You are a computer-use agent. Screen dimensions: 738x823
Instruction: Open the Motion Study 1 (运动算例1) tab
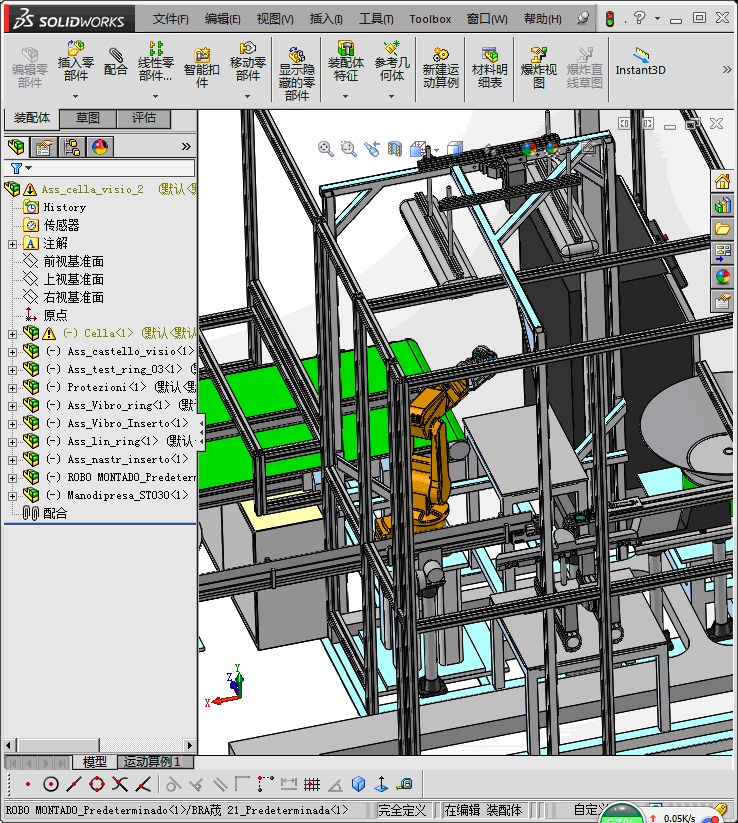[152, 762]
